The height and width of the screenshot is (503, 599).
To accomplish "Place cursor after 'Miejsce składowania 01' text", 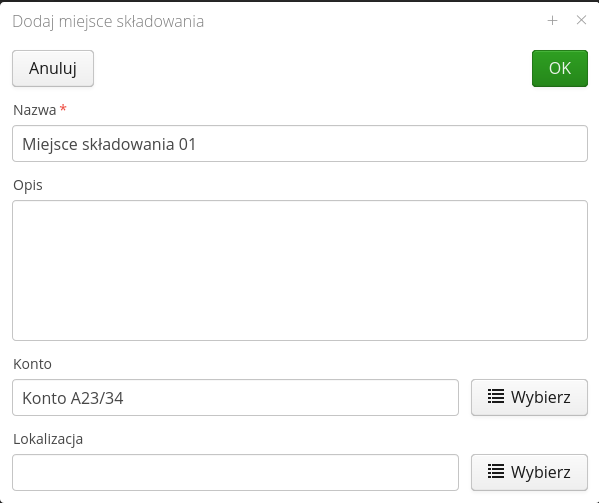I will (x=198, y=144).
